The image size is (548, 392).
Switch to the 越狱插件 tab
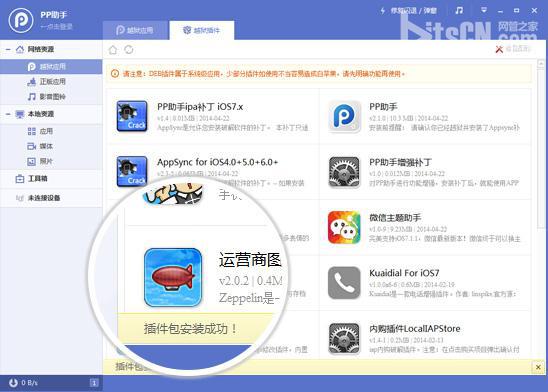[202, 30]
